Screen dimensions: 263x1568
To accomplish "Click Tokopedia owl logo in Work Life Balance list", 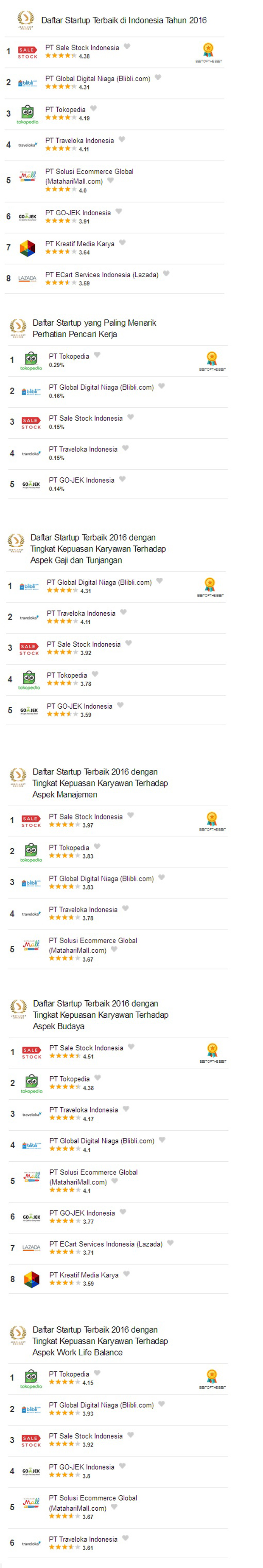I will (x=31, y=1379).
